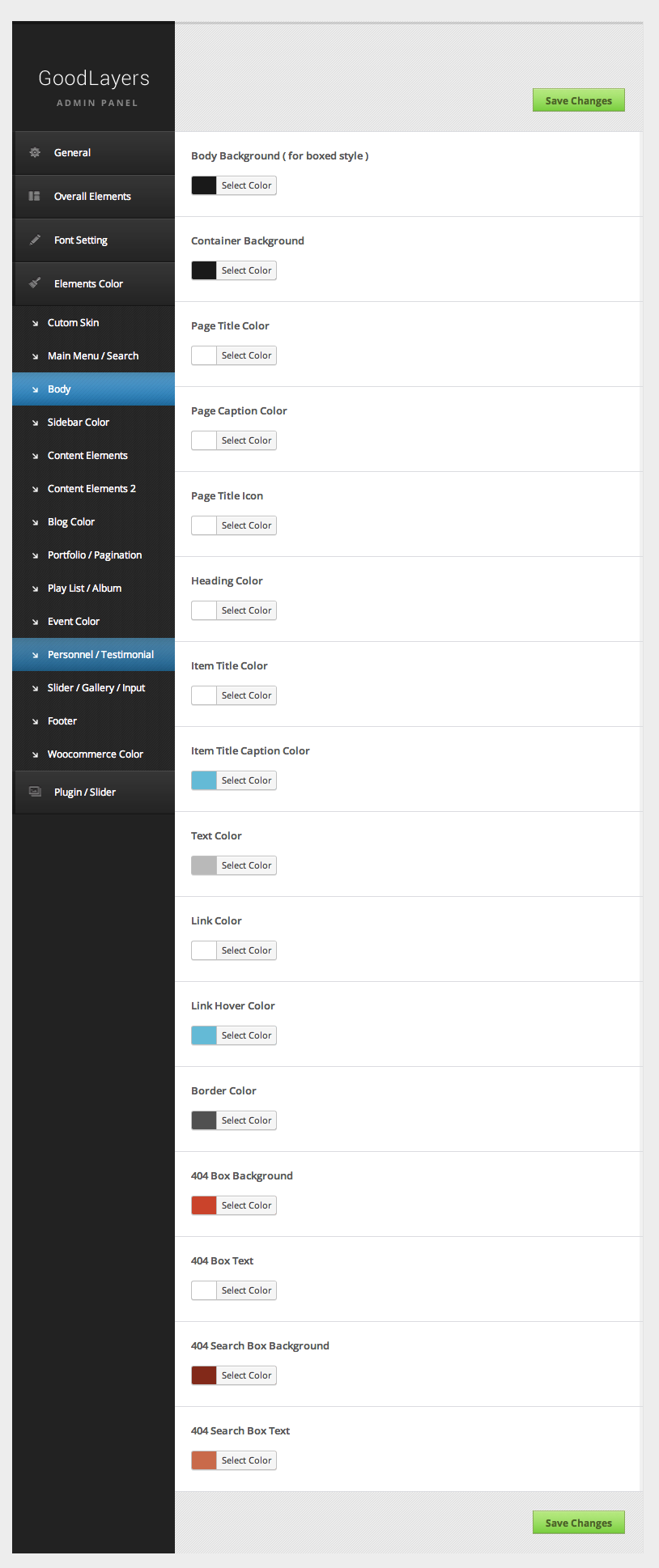The height and width of the screenshot is (1568, 659).
Task: Click the layout icon beside Overall Elements
Action: [x=35, y=196]
